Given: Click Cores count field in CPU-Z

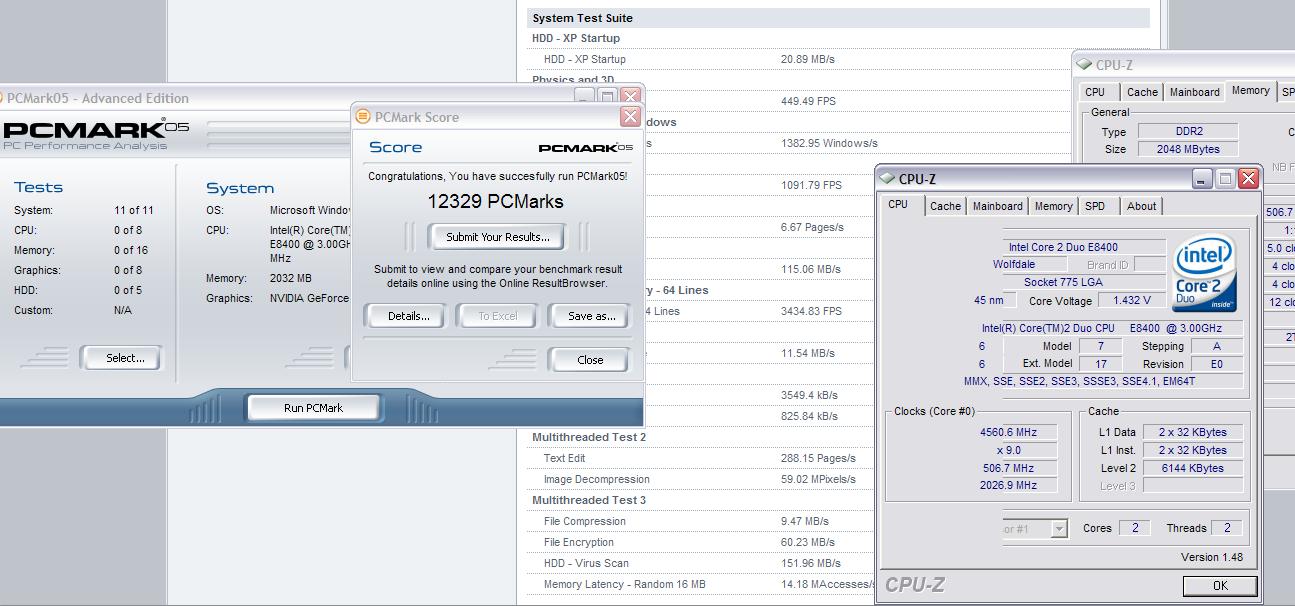Looking at the screenshot, I should (x=1134, y=528).
